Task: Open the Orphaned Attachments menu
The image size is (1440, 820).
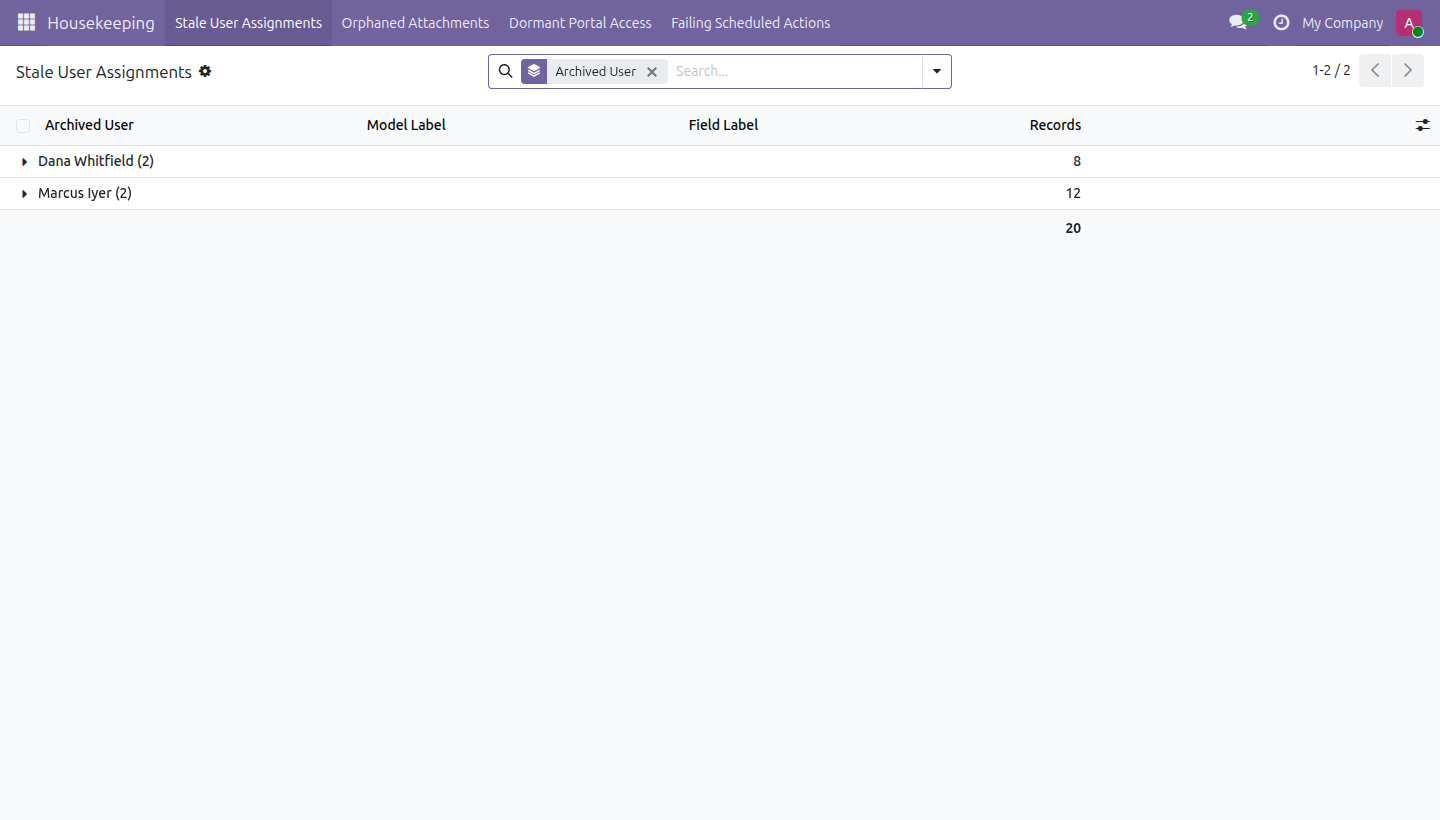Action: [415, 23]
